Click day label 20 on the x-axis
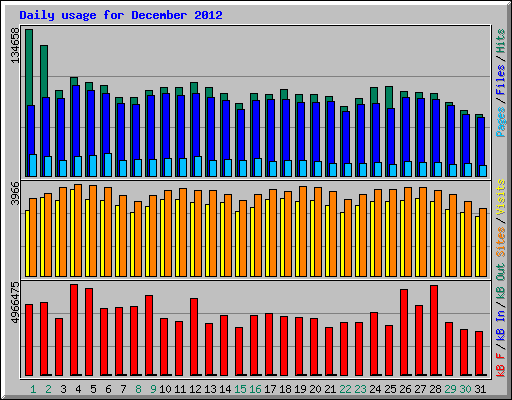Image resolution: width=512 pixels, height=400 pixels. pyautogui.click(x=315, y=389)
